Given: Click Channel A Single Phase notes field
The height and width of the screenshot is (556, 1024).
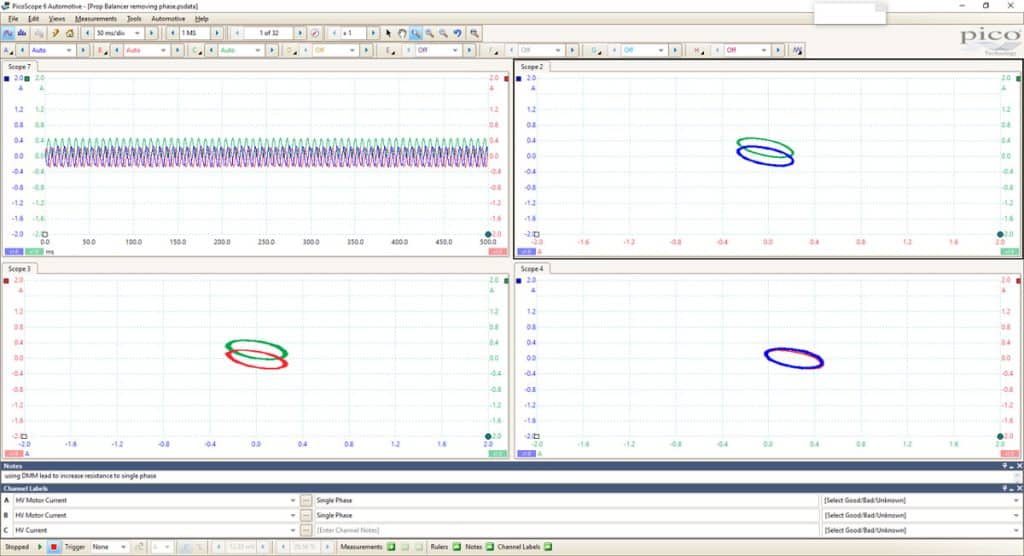Looking at the screenshot, I should click(x=566, y=500).
